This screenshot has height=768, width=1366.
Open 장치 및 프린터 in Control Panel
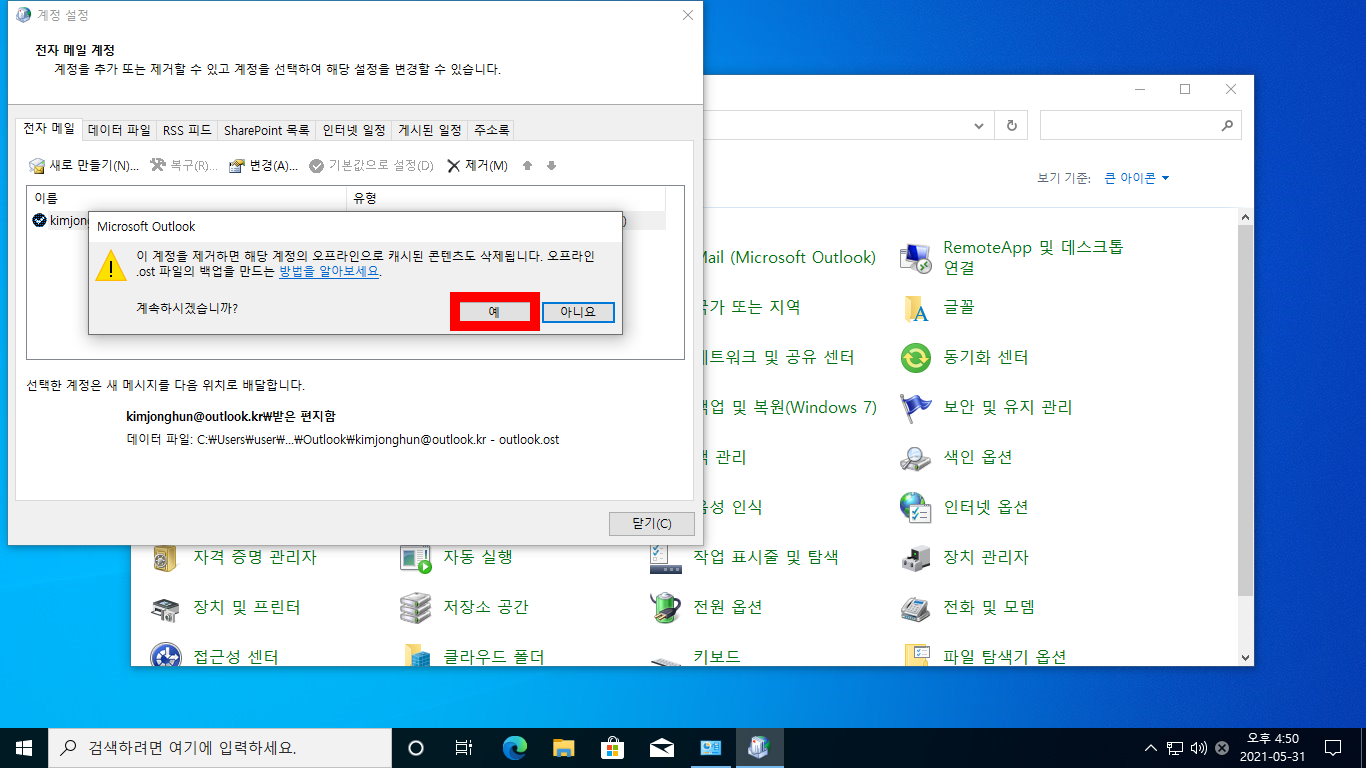(x=225, y=607)
